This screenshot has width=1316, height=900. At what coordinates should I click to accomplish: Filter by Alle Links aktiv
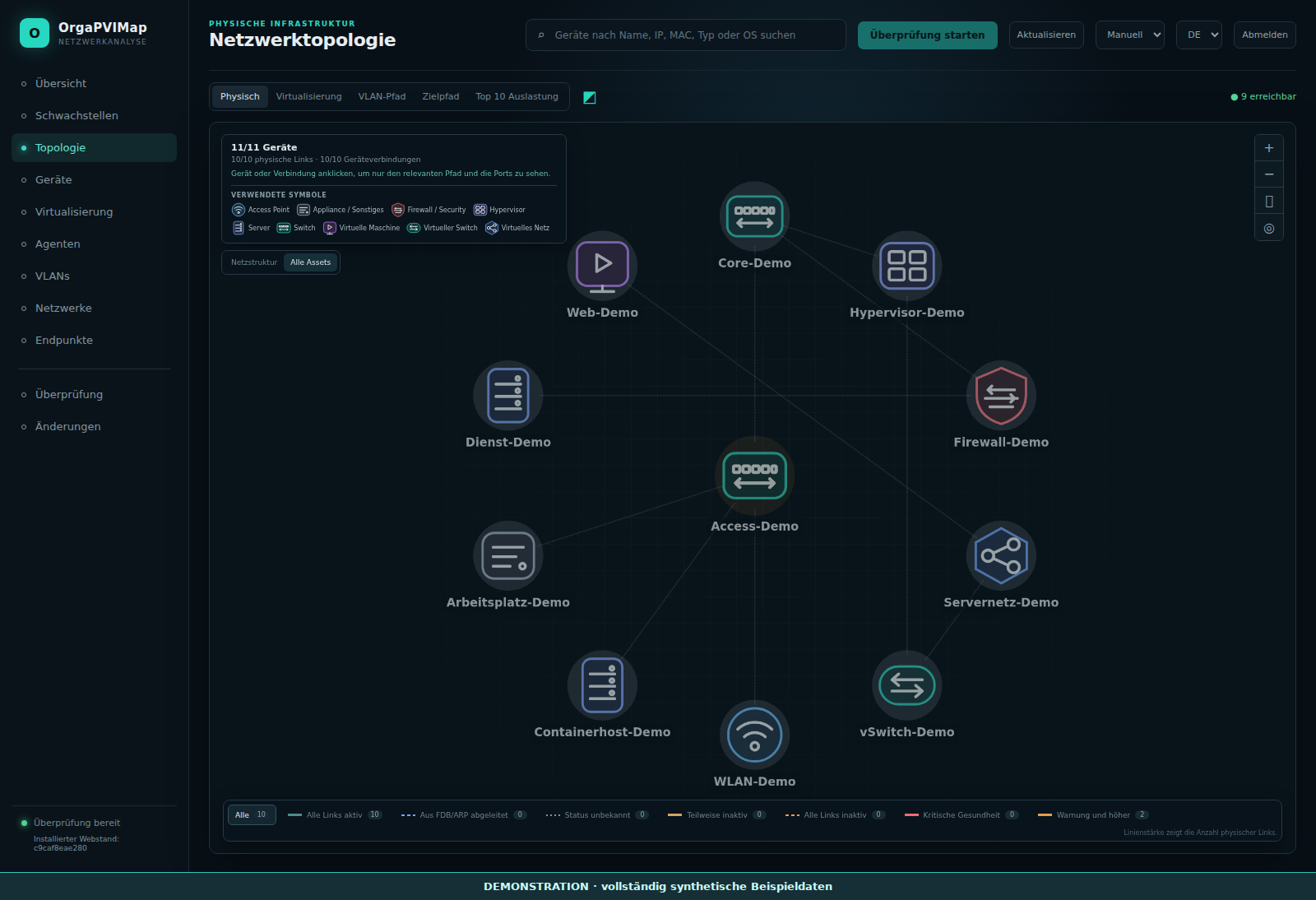[335, 815]
